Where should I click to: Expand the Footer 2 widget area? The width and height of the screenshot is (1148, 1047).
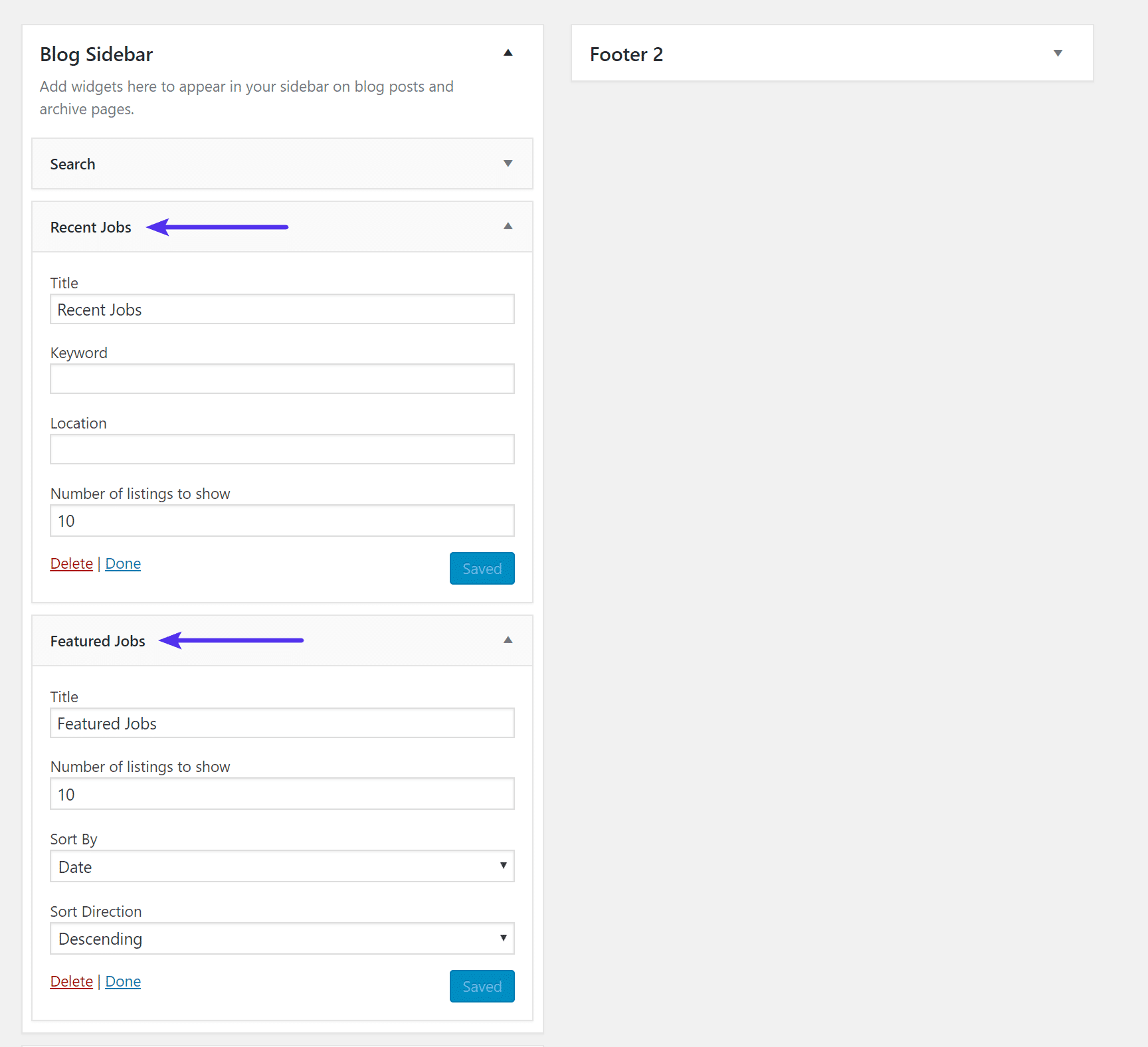coord(1058,52)
